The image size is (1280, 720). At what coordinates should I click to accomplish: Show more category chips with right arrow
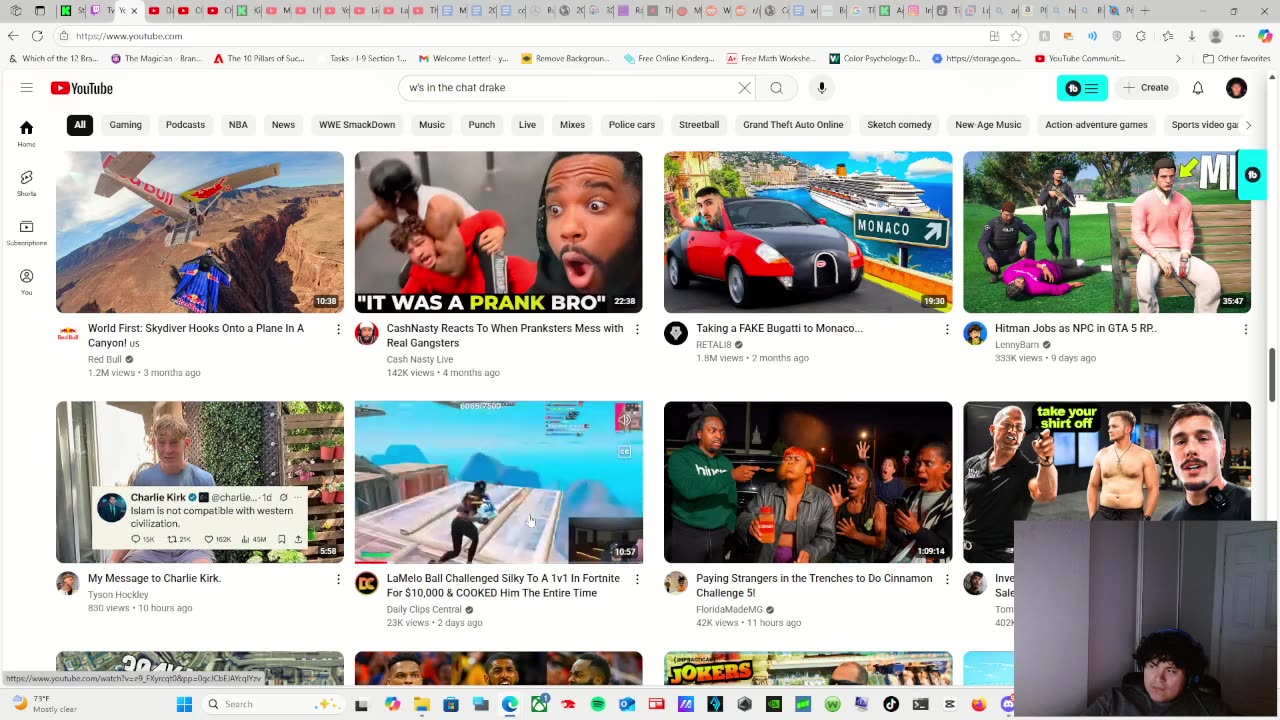pos(1248,125)
